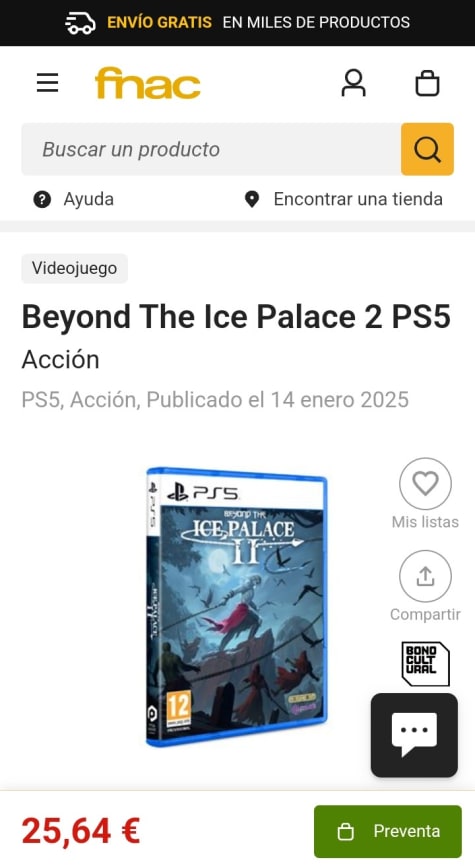Go to homepage via fnac logo
Viewport: 475px width, 866px height.
pos(147,83)
